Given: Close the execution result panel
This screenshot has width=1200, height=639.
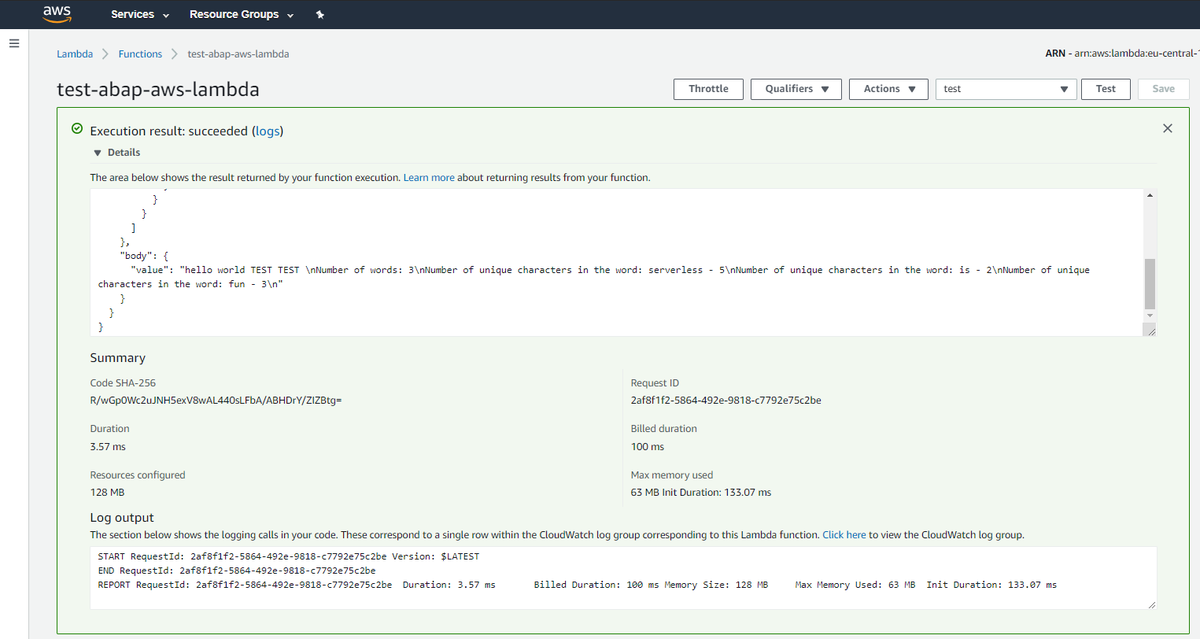Looking at the screenshot, I should [1168, 128].
